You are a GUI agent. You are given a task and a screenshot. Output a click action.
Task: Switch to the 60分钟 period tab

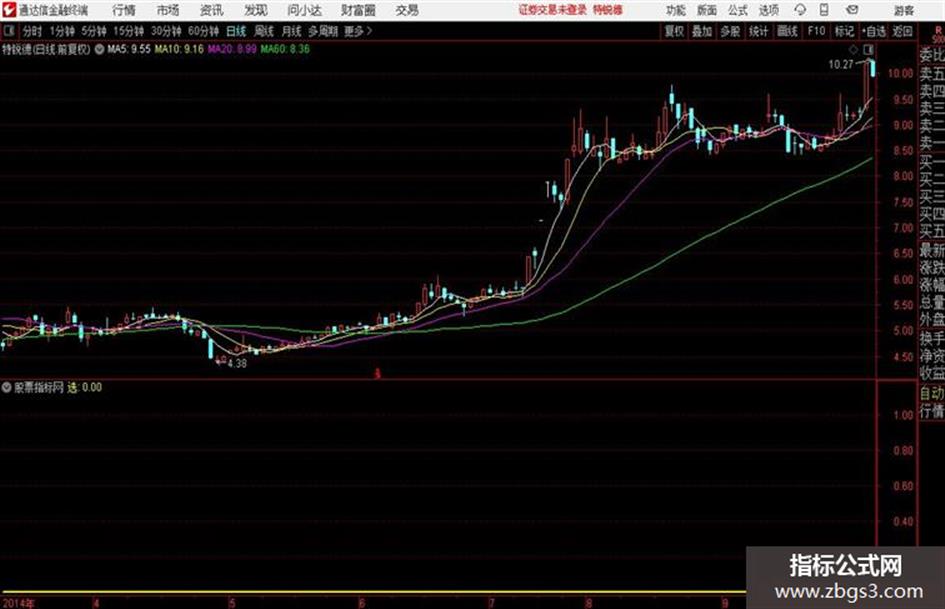coord(204,31)
